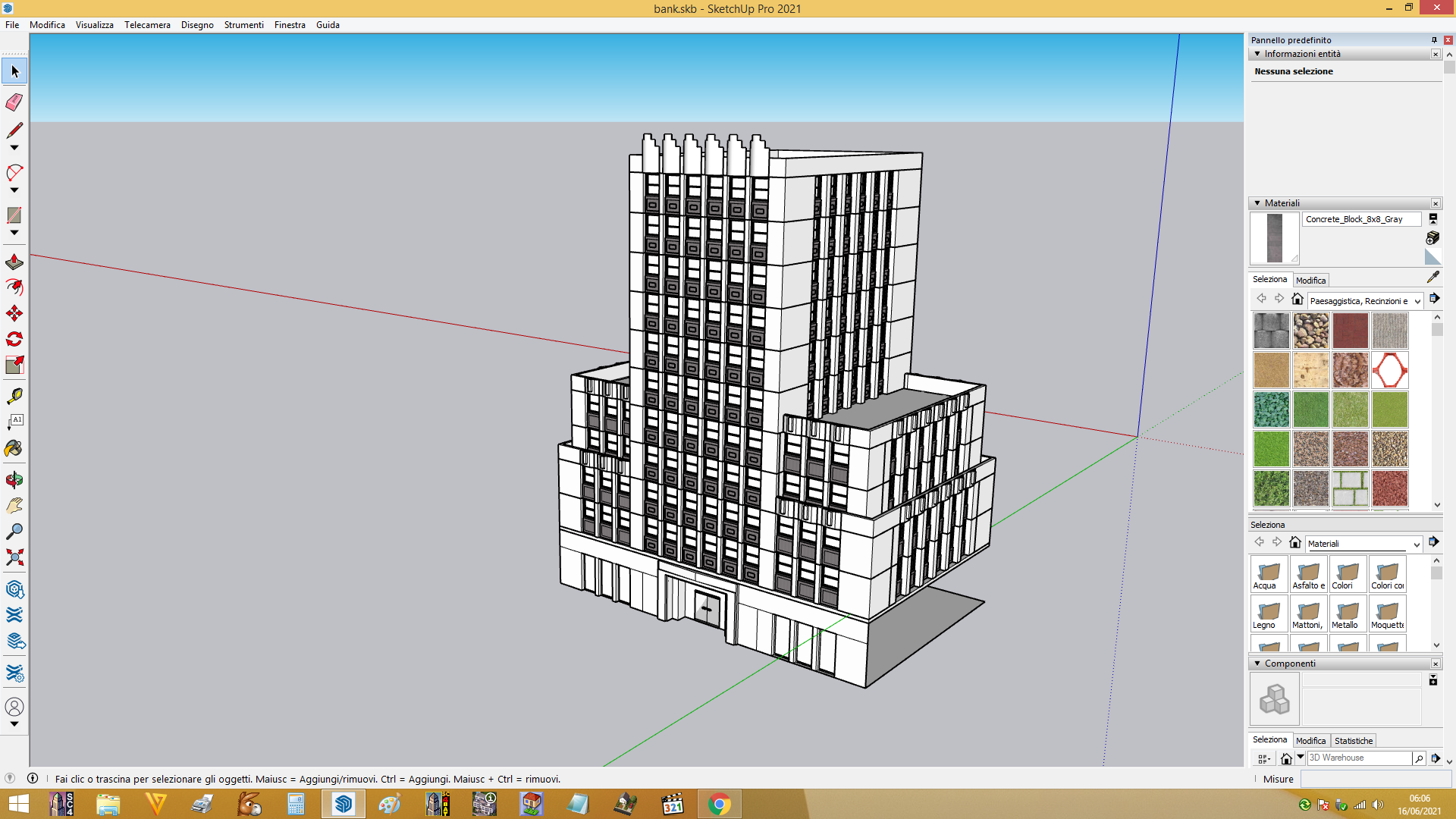Open materials Details arrow menu

[1434, 299]
